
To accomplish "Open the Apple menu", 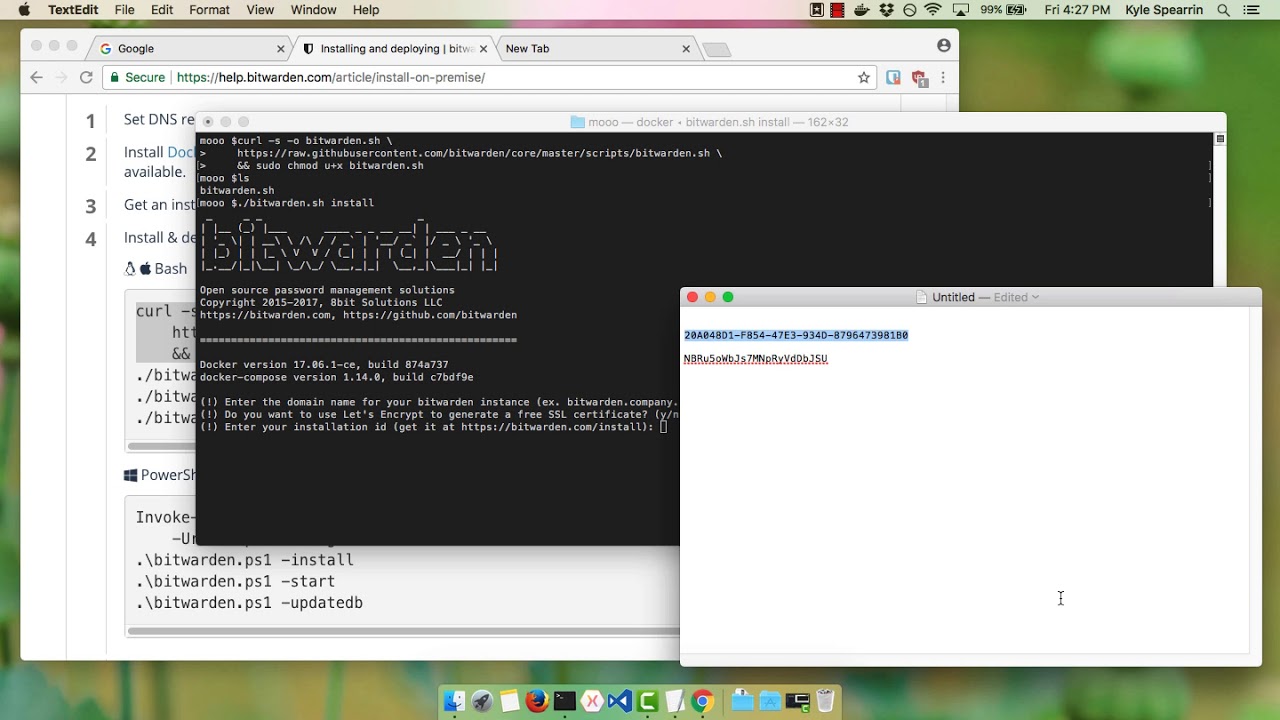I will 24,10.
